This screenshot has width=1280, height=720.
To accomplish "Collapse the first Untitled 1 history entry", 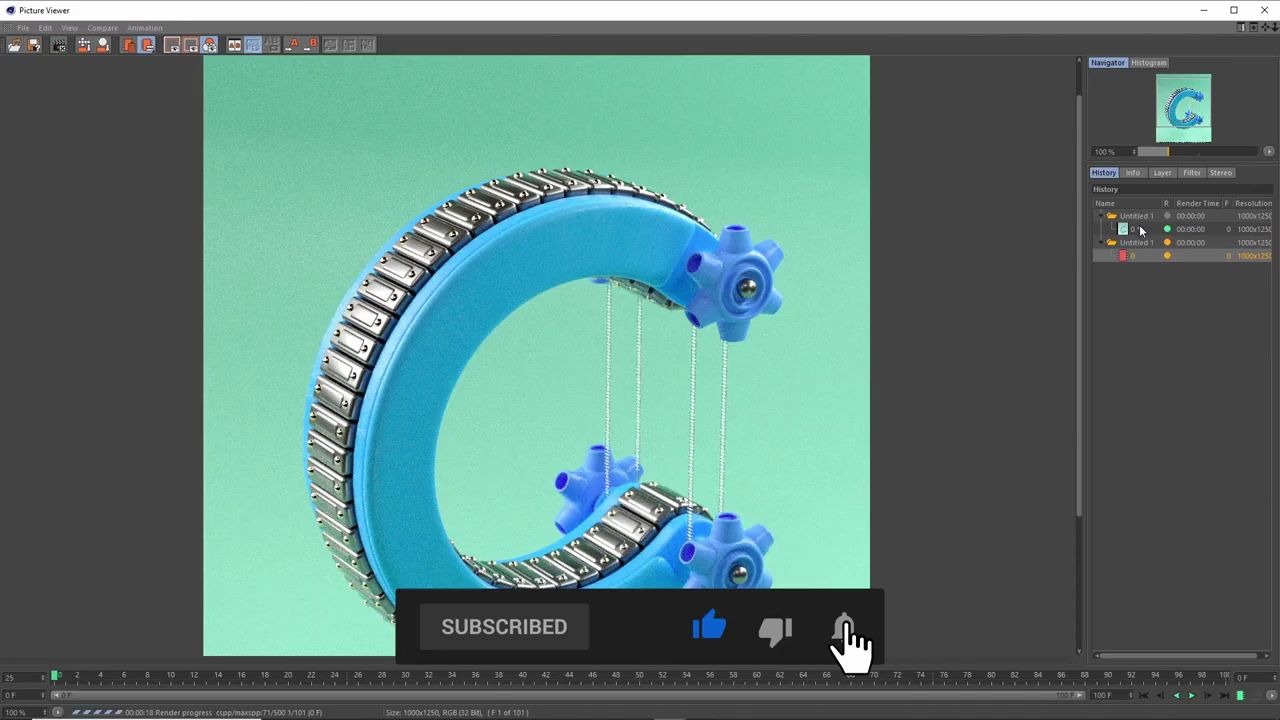I will 1101,216.
